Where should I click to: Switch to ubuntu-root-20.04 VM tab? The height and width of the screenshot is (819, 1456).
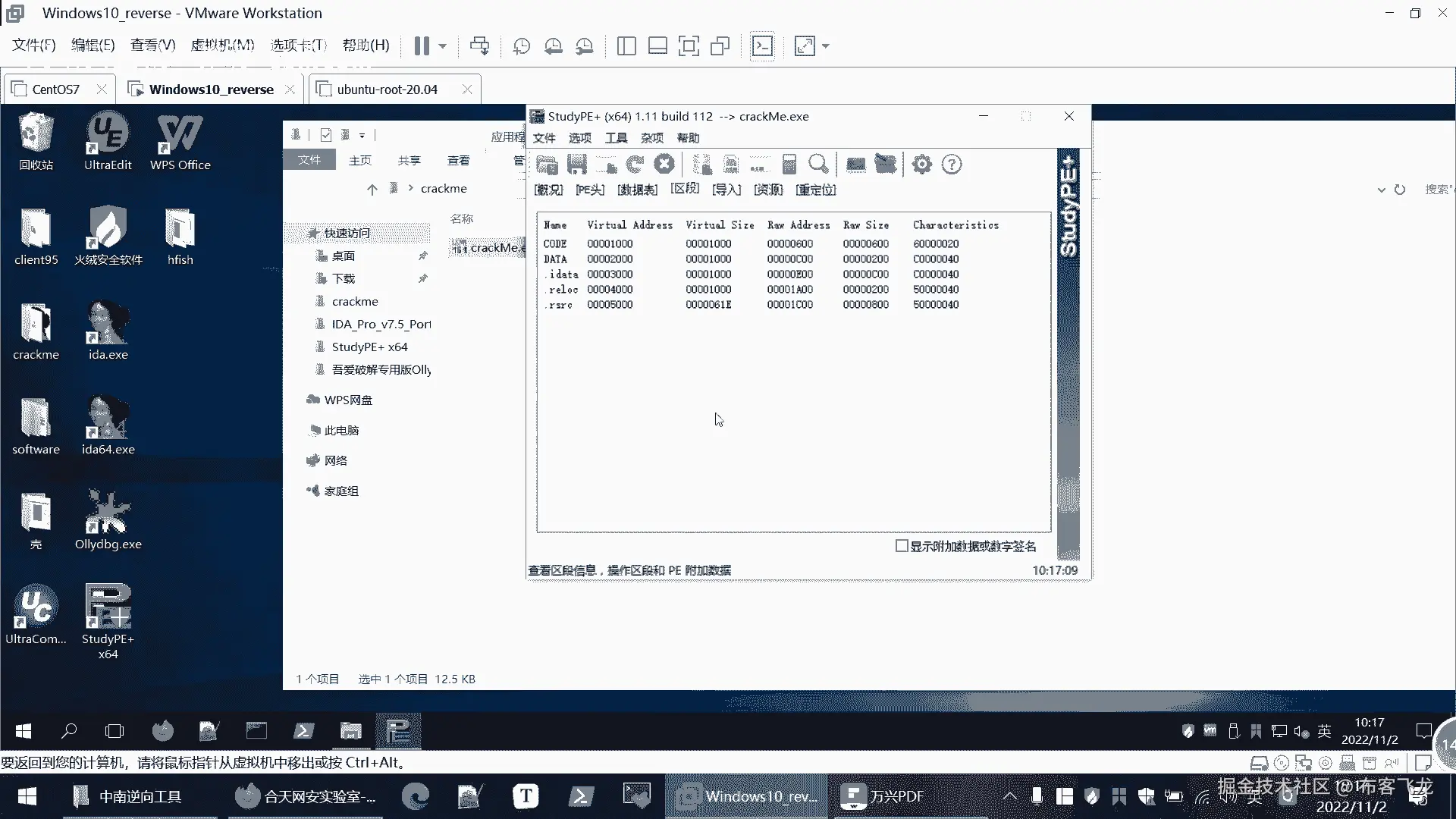click(387, 89)
